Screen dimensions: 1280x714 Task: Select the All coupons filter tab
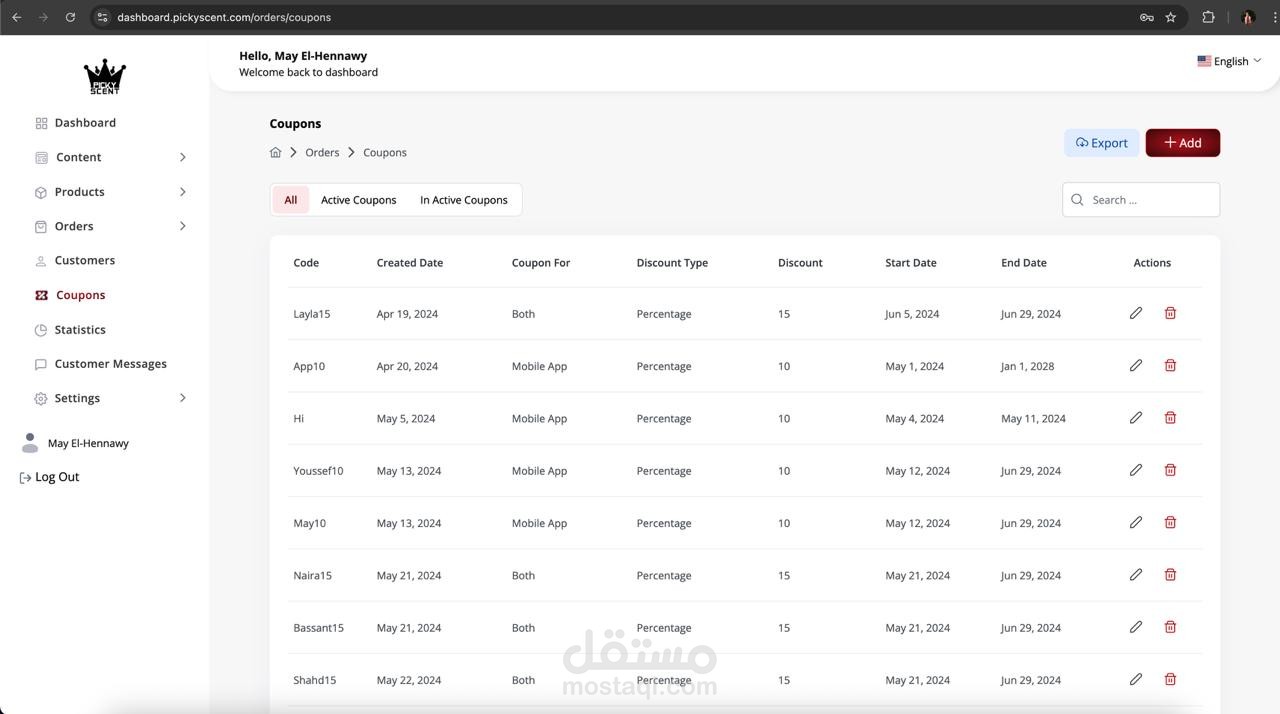[x=291, y=200]
